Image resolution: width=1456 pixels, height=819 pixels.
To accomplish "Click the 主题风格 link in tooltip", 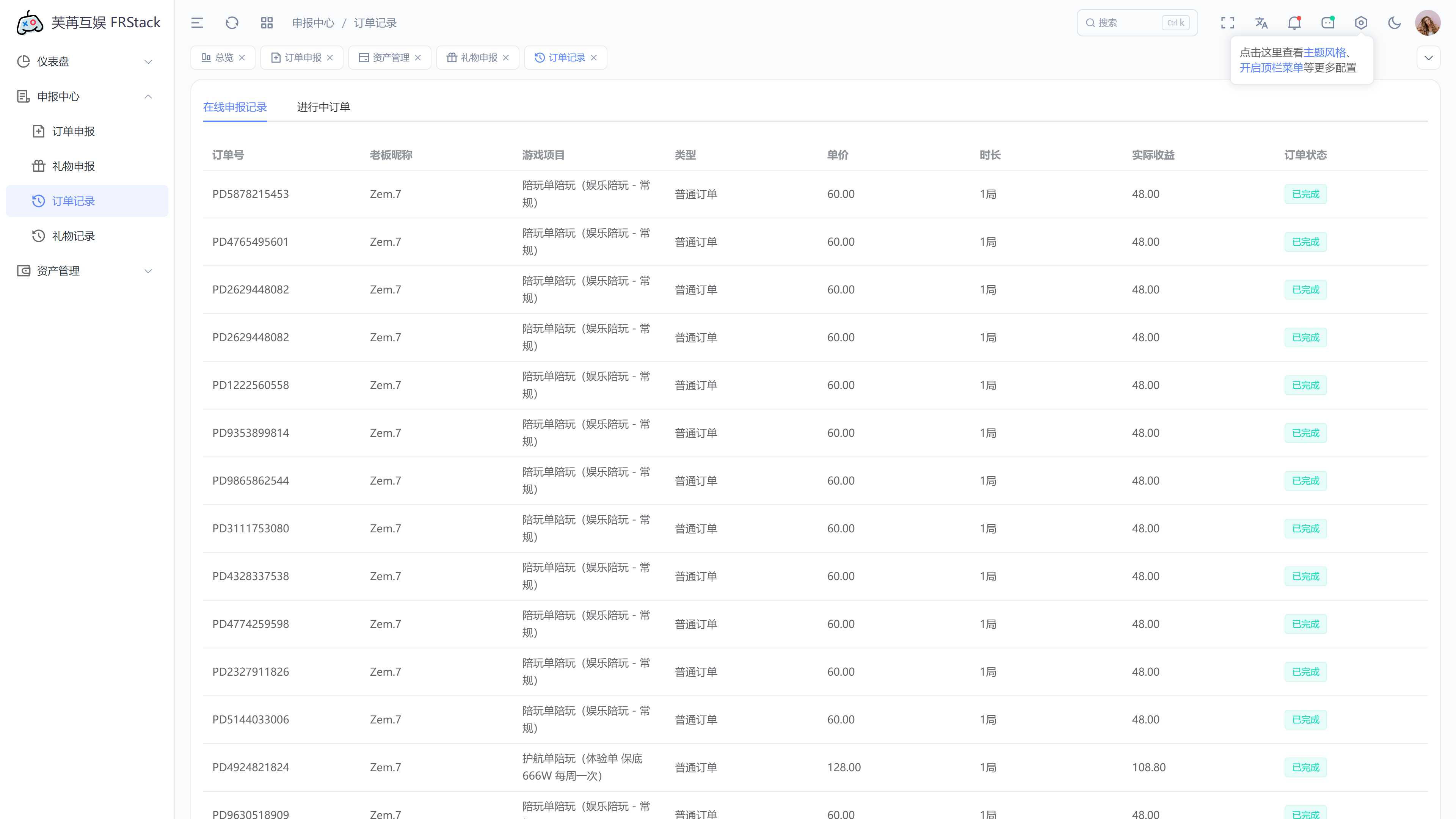I will pyautogui.click(x=1325, y=53).
